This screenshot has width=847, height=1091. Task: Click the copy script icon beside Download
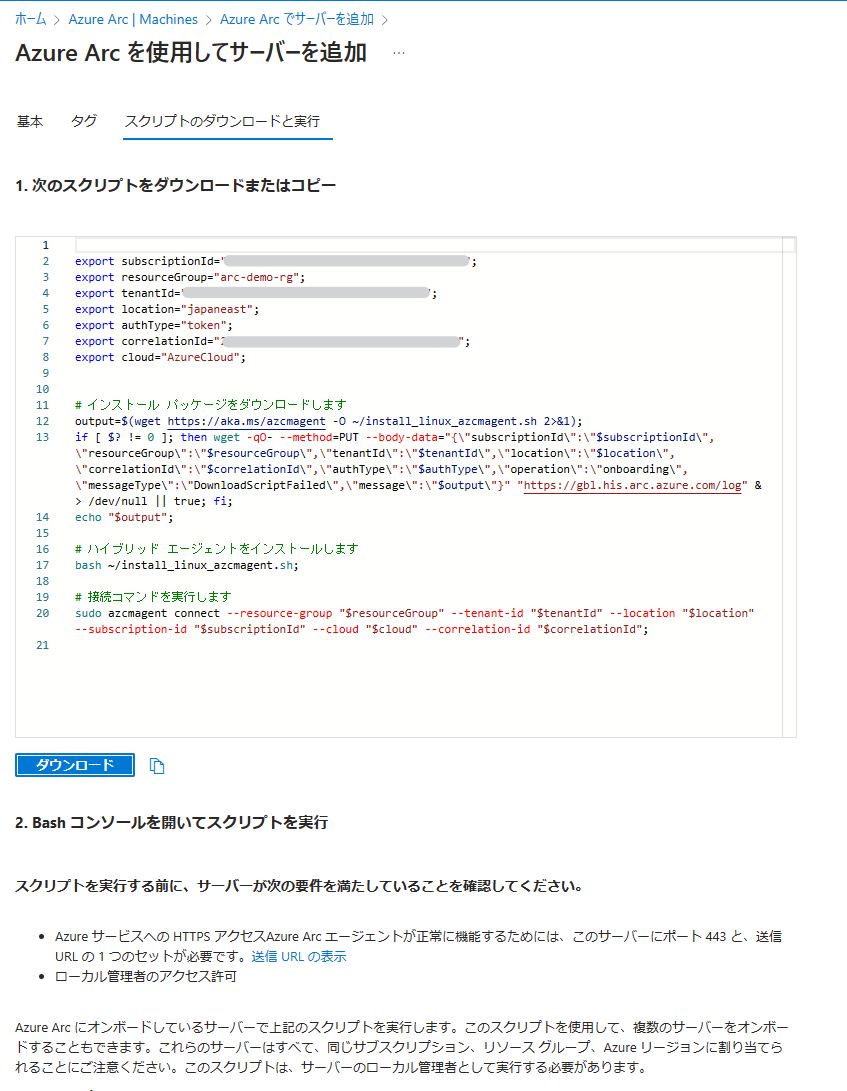tap(157, 766)
